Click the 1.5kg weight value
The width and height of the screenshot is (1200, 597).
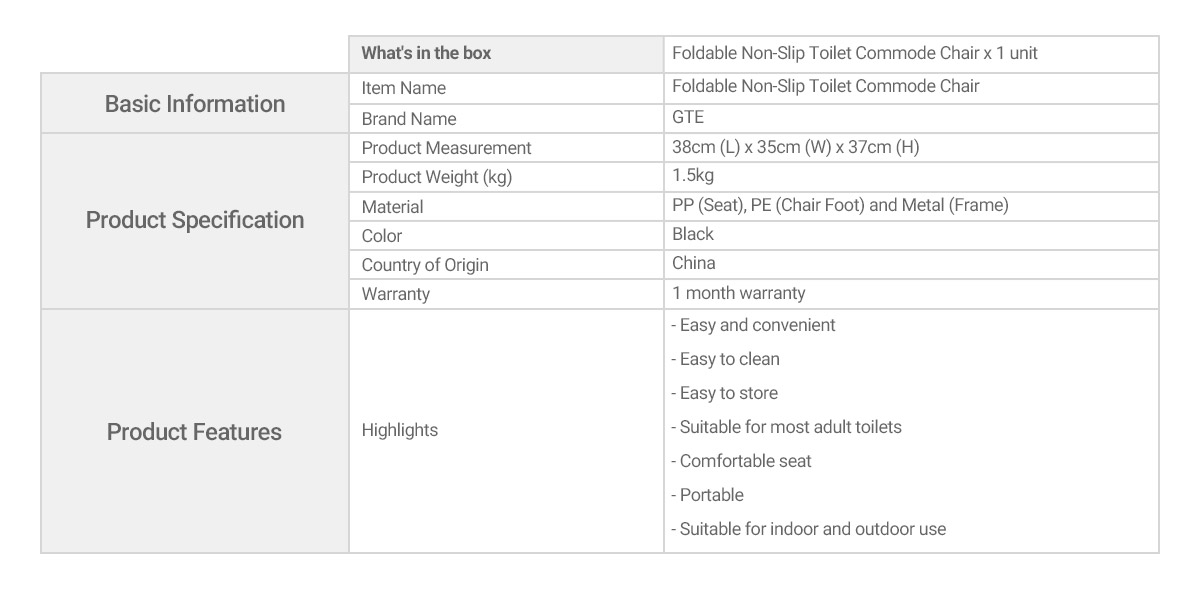click(x=693, y=176)
